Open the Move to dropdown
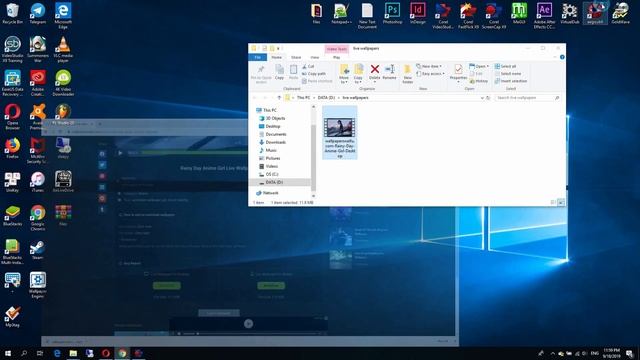The width and height of the screenshot is (640, 360). point(344,74)
